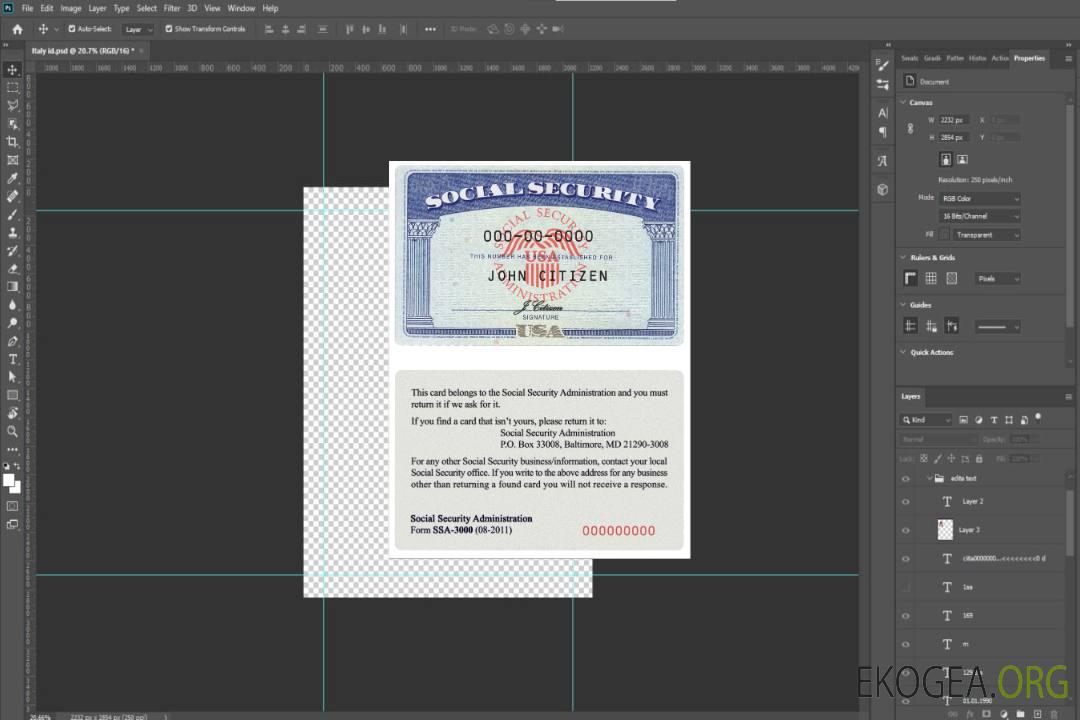Open the Window menu

241,8
